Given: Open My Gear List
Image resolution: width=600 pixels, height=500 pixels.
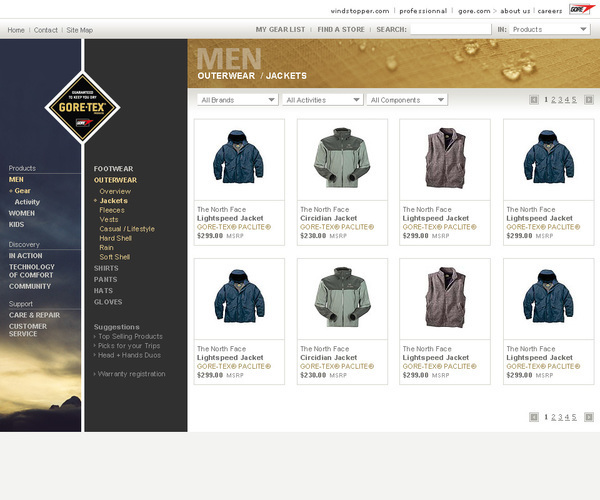Looking at the screenshot, I should click(x=280, y=29).
